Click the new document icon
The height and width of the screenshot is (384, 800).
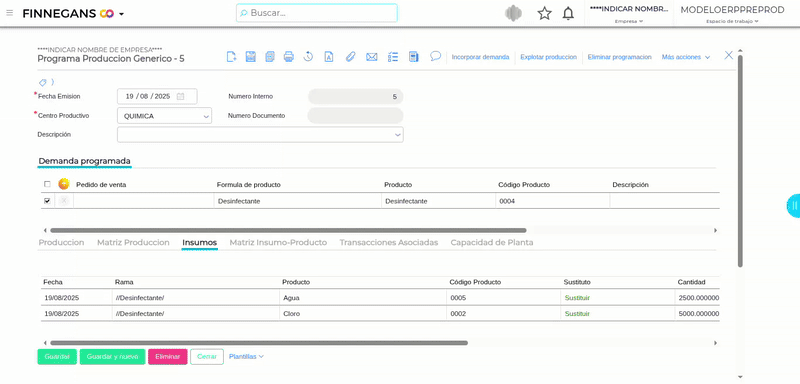tap(232, 57)
